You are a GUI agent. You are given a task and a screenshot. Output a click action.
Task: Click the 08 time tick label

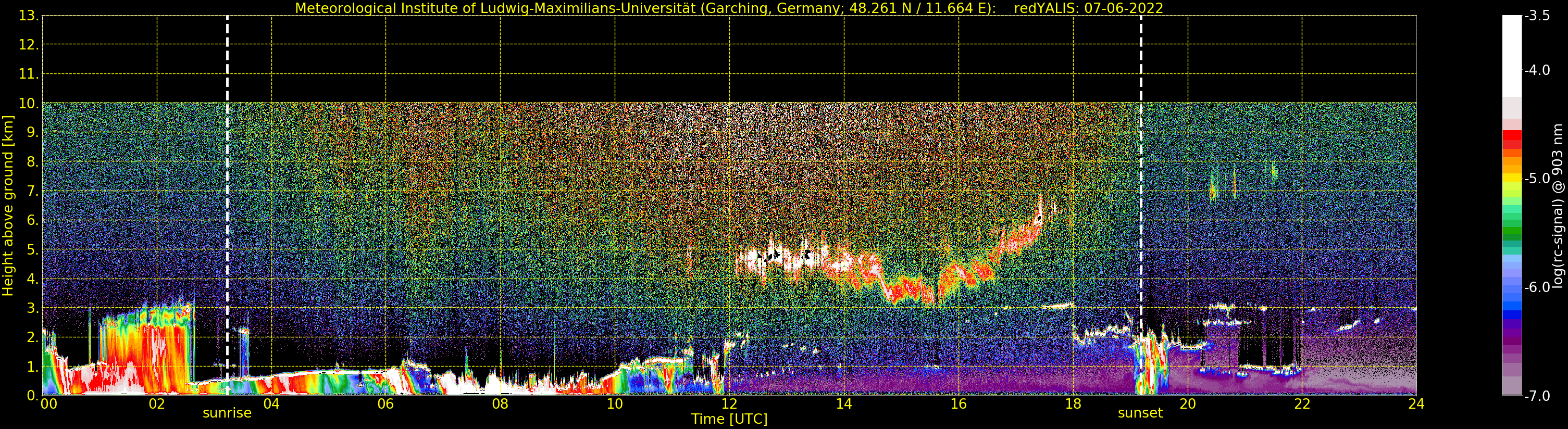(500, 404)
